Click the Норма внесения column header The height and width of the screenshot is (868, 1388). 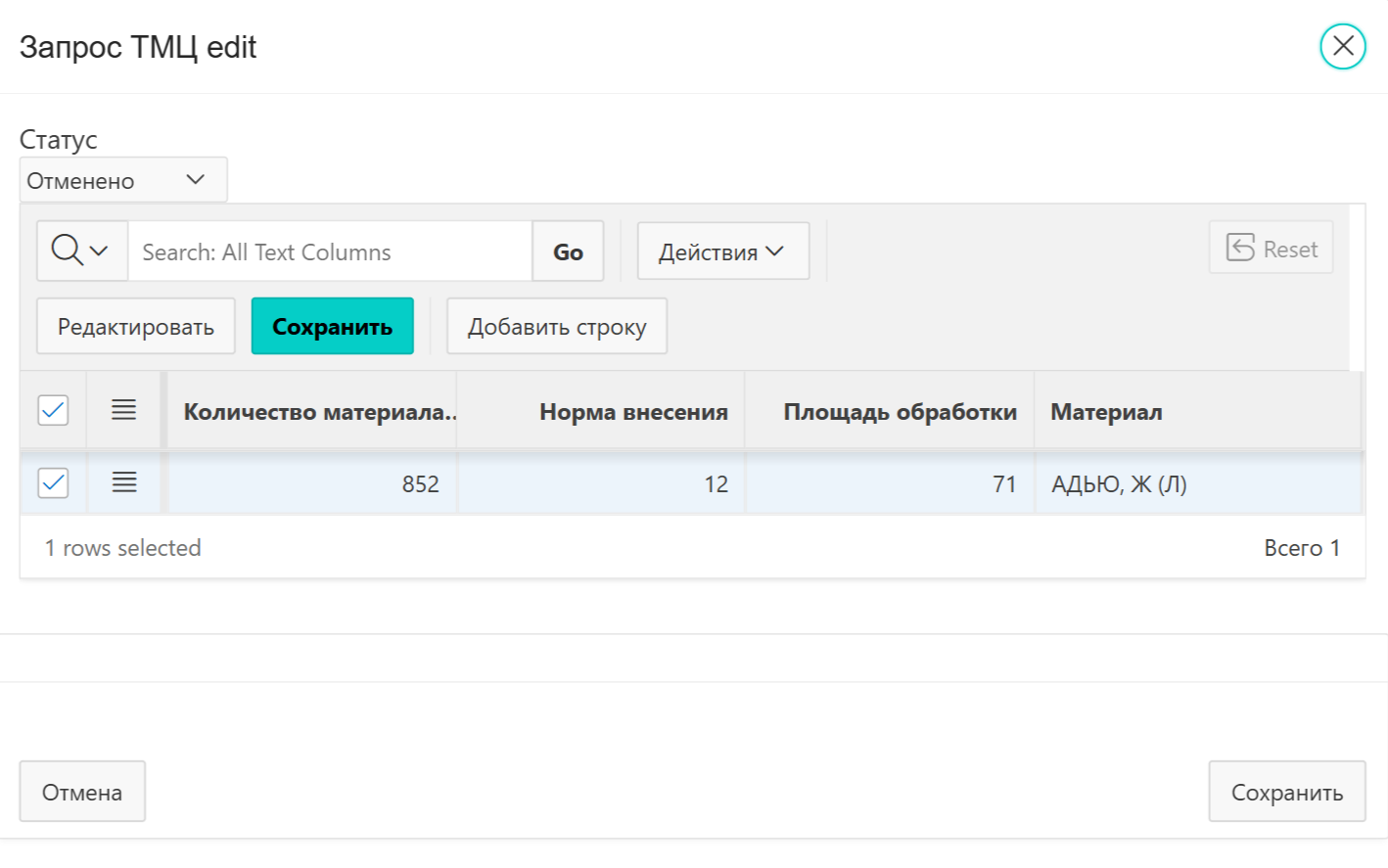tap(632, 412)
